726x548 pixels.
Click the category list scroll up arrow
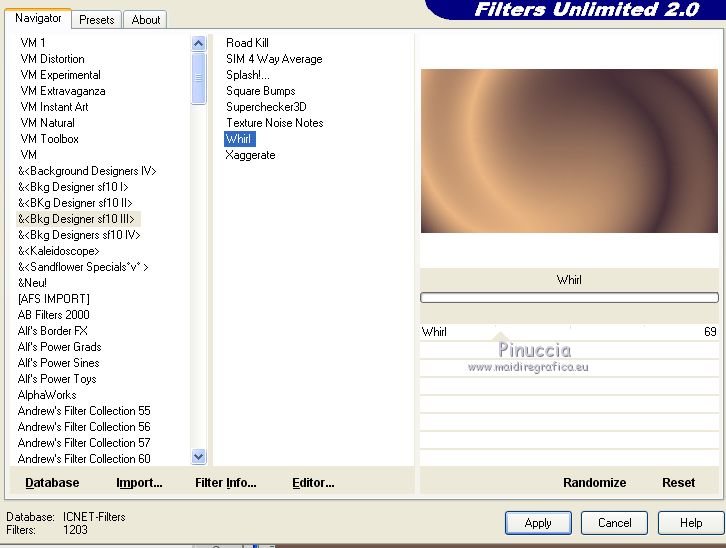[199, 44]
